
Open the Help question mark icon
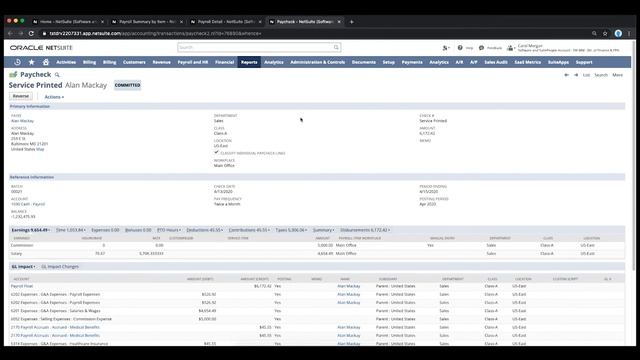460,48
